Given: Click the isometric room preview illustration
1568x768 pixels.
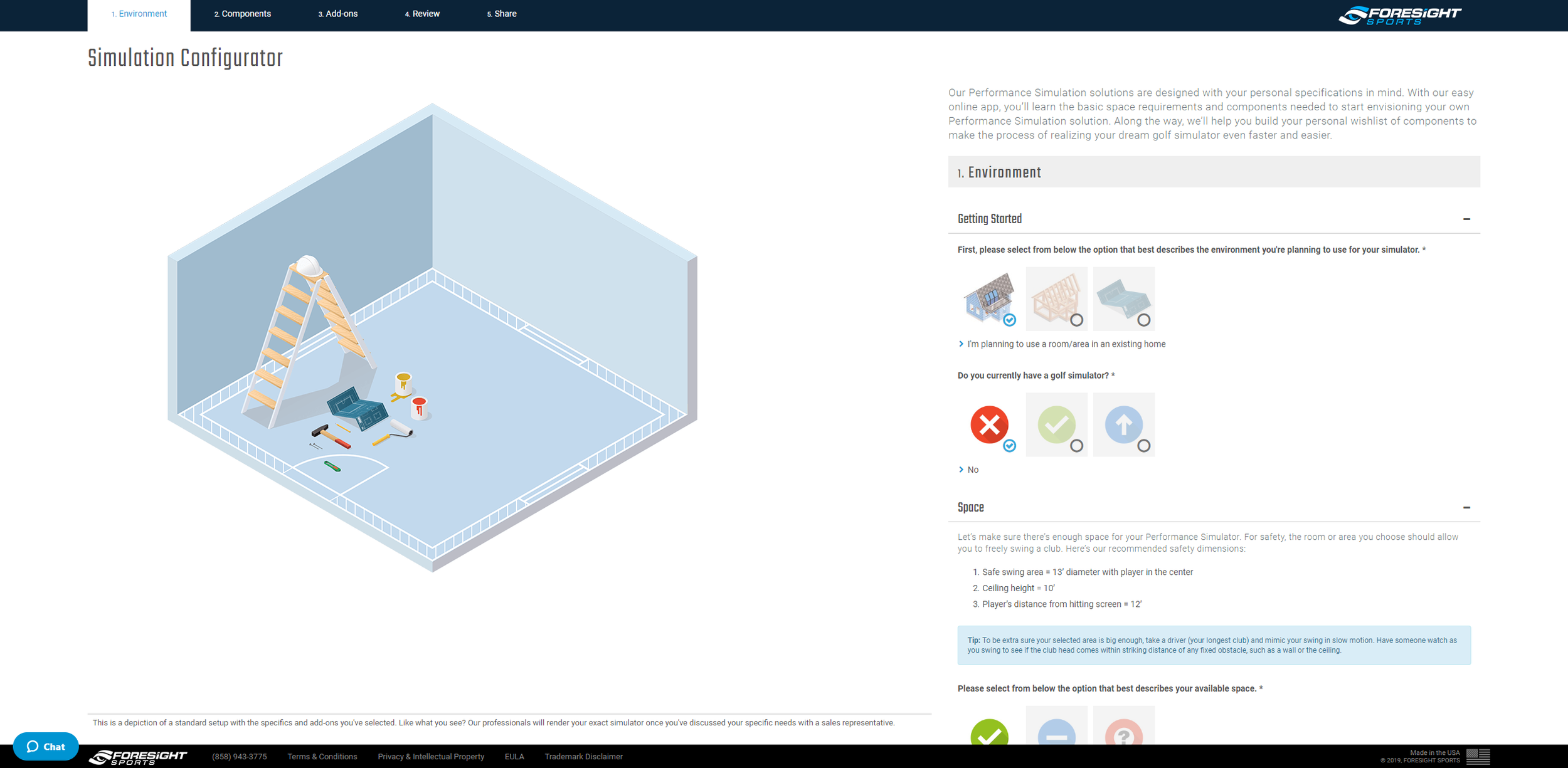Looking at the screenshot, I should tap(432, 339).
